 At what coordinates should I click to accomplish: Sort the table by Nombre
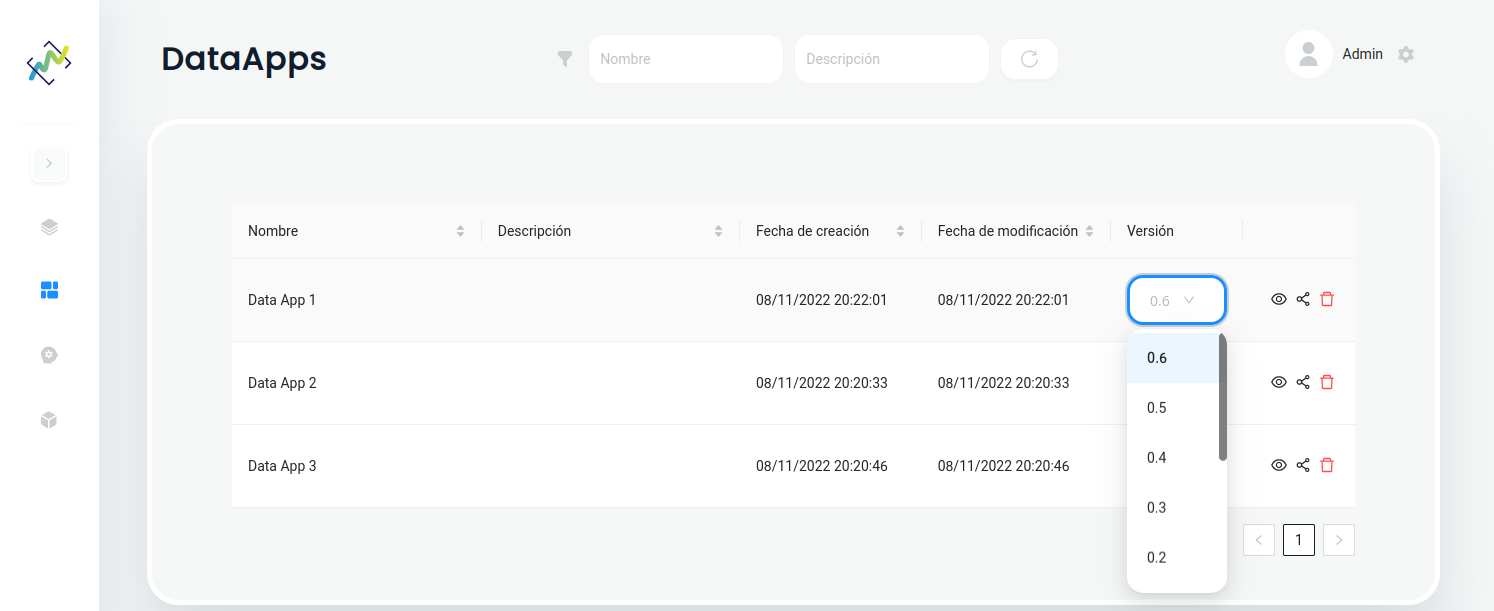tap(460, 231)
